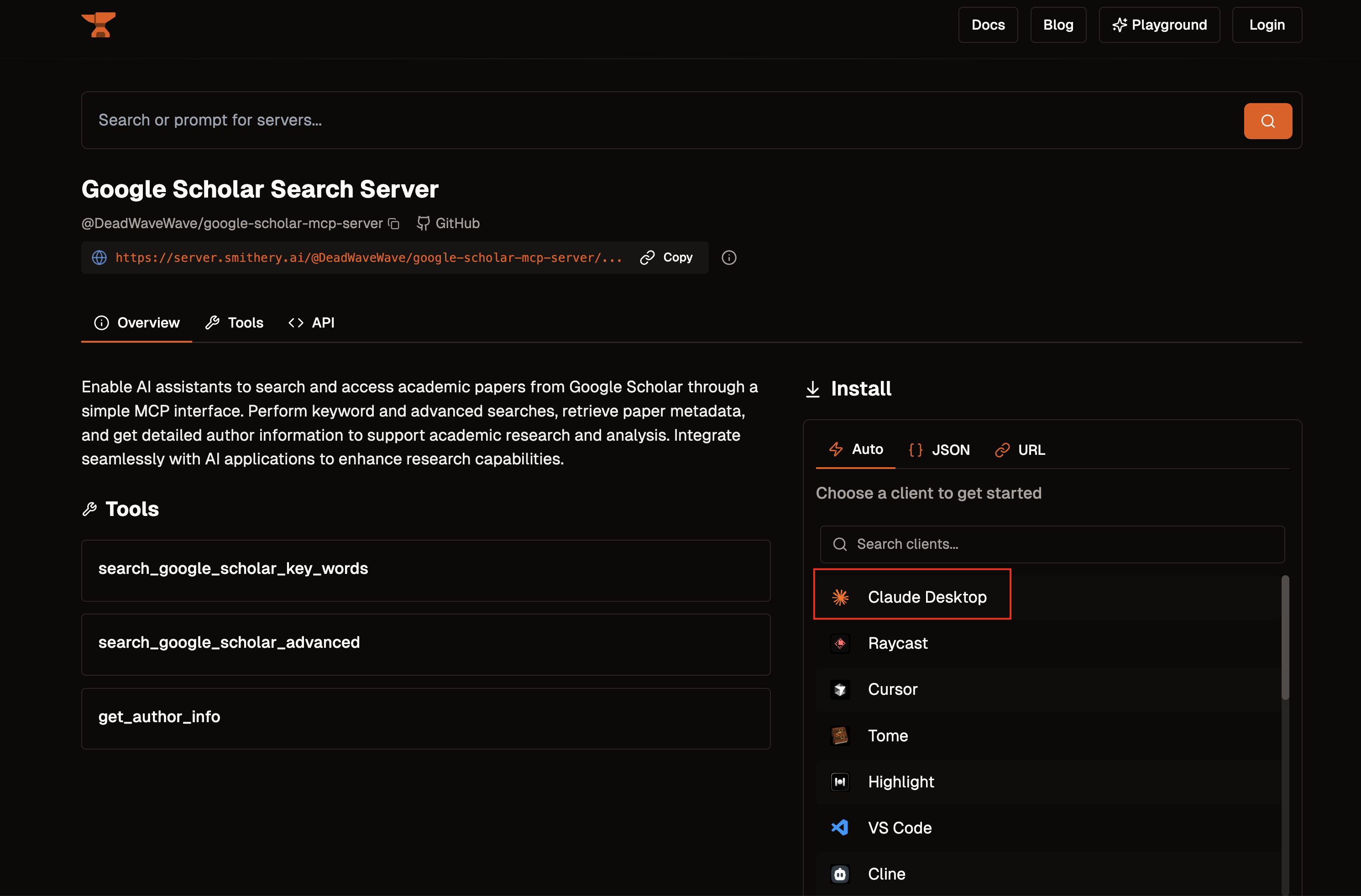Expand the search_google_scholar_key_words tool

[425, 570]
